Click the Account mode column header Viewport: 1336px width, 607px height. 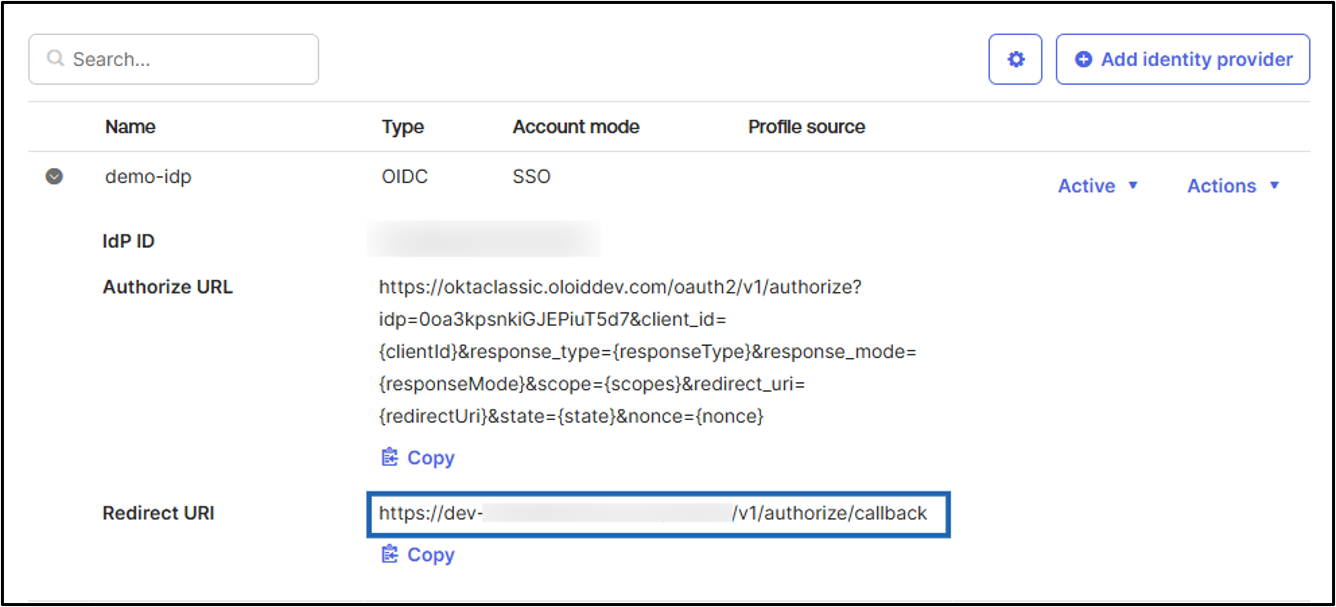click(576, 127)
